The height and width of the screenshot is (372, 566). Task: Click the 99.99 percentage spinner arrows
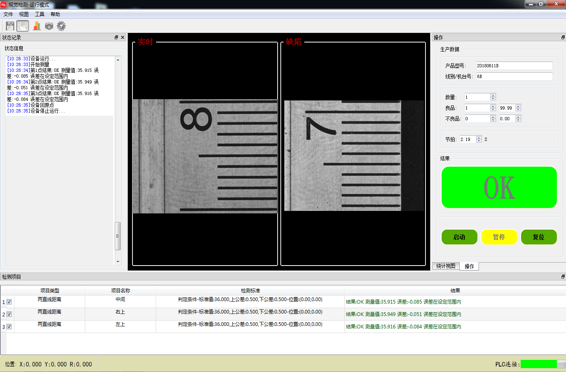tap(518, 108)
